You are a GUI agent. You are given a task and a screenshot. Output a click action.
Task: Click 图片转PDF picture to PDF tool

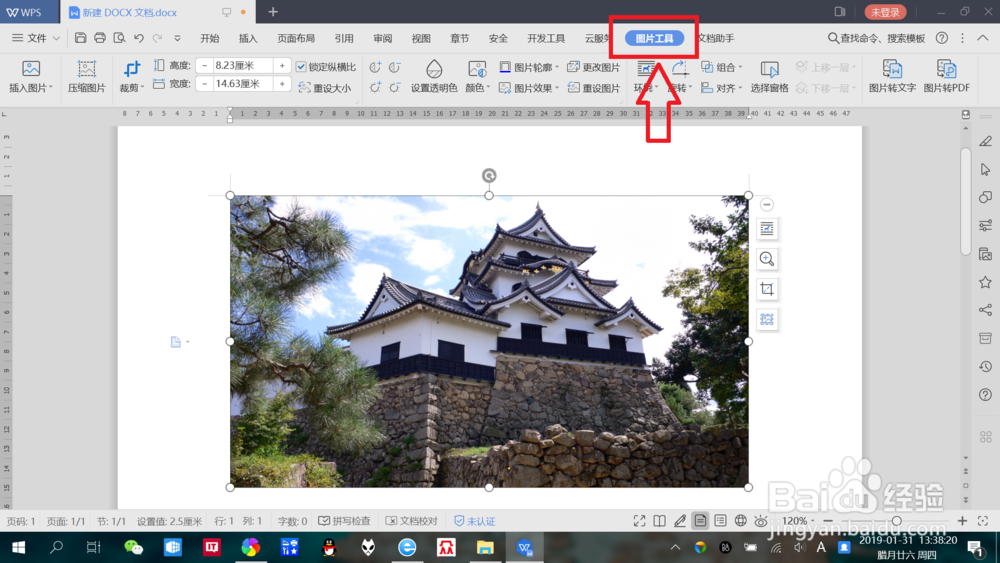[946, 77]
